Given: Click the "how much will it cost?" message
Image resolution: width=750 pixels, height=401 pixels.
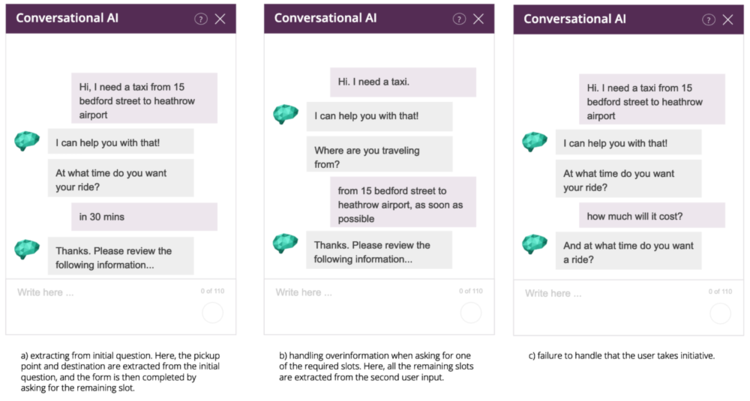Looking at the screenshot, I should pos(651,216).
